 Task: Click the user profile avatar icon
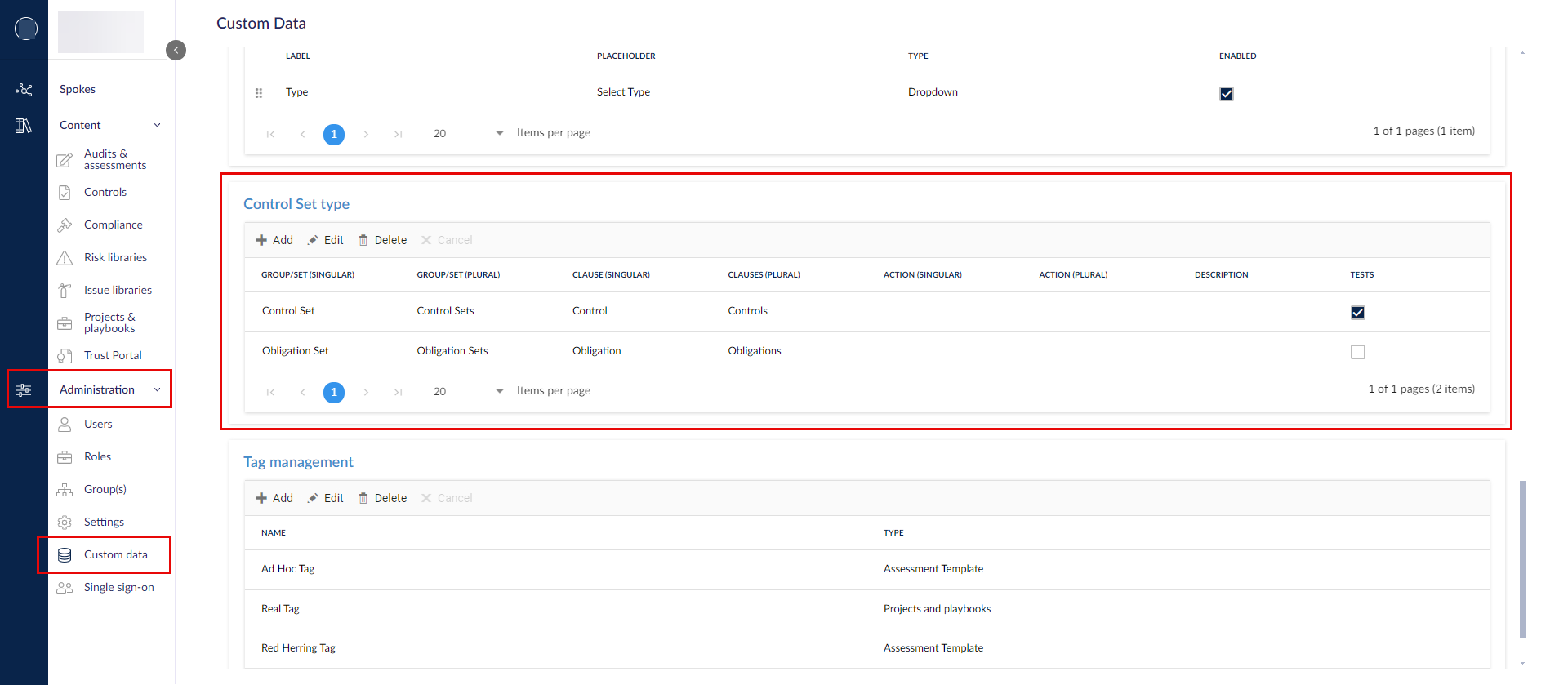(x=26, y=29)
